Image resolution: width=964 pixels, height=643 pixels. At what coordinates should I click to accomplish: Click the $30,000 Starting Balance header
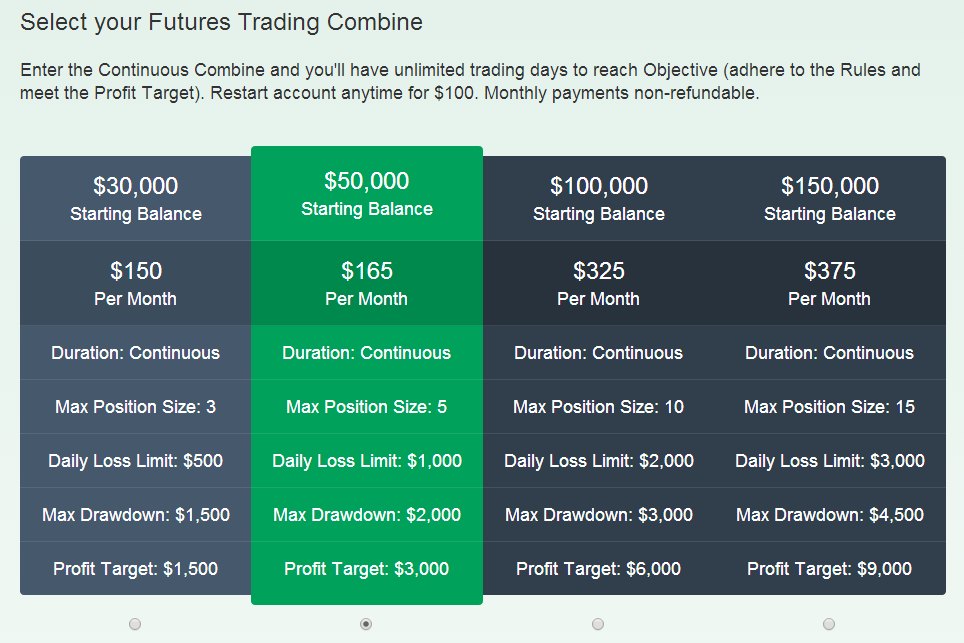(x=135, y=198)
